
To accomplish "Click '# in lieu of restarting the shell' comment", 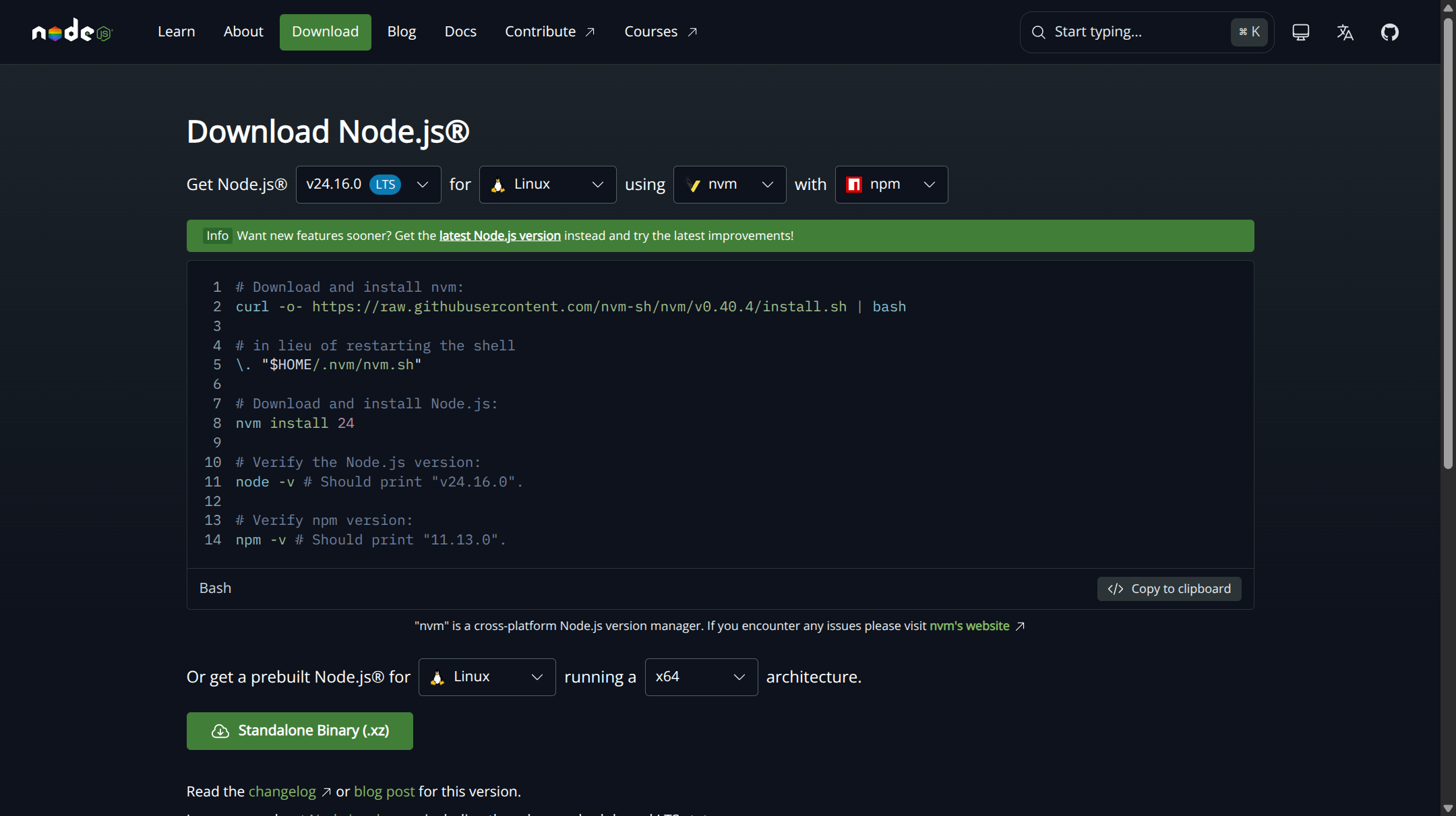I will coord(375,346).
